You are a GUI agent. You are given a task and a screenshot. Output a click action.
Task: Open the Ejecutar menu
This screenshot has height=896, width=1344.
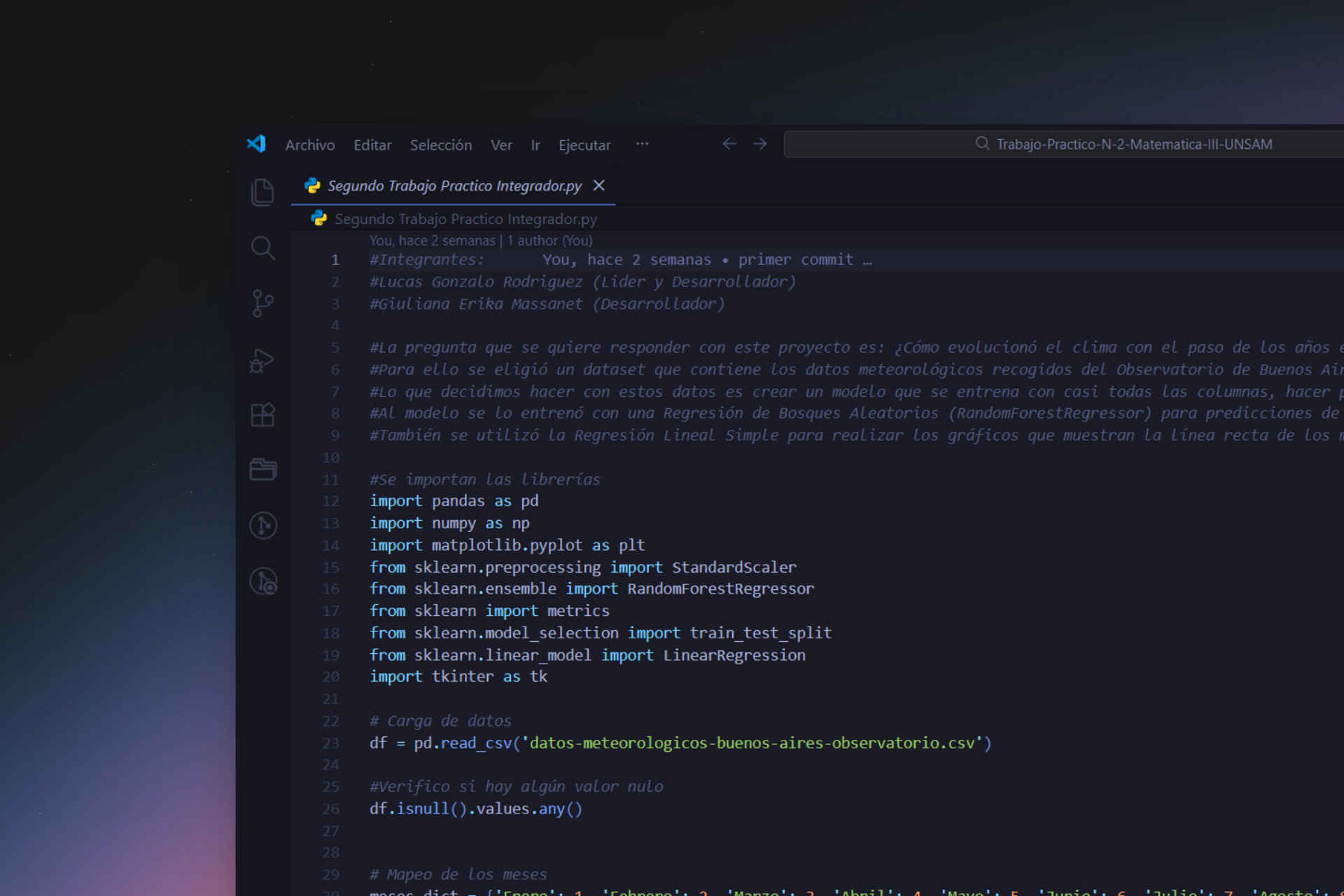coord(584,145)
